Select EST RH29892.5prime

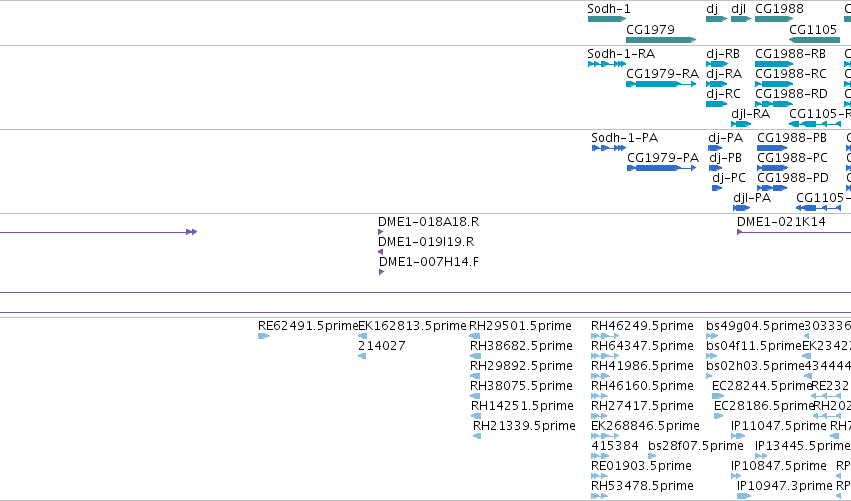click(x=475, y=377)
